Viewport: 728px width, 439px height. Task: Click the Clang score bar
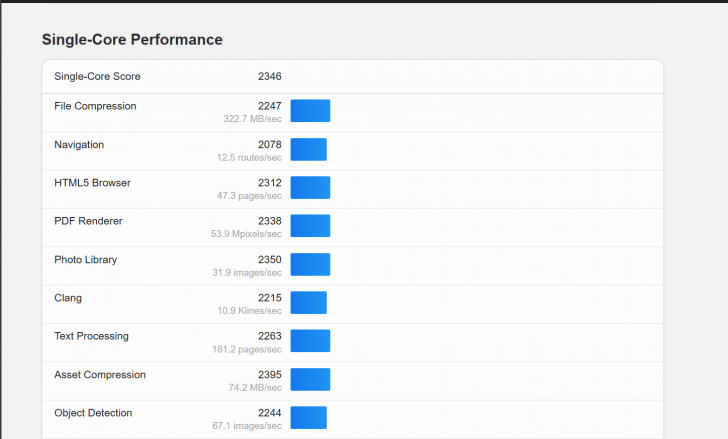point(308,302)
